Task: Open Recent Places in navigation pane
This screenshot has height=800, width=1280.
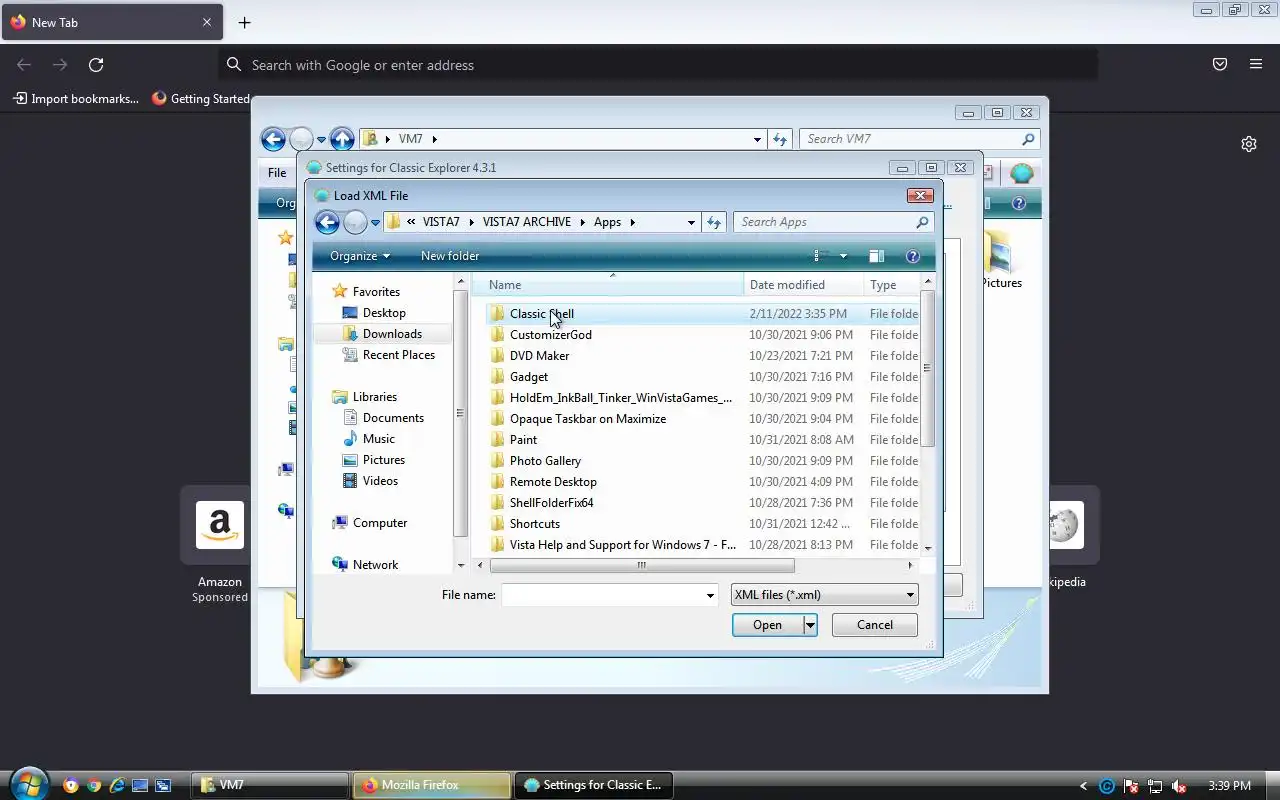Action: 398,354
